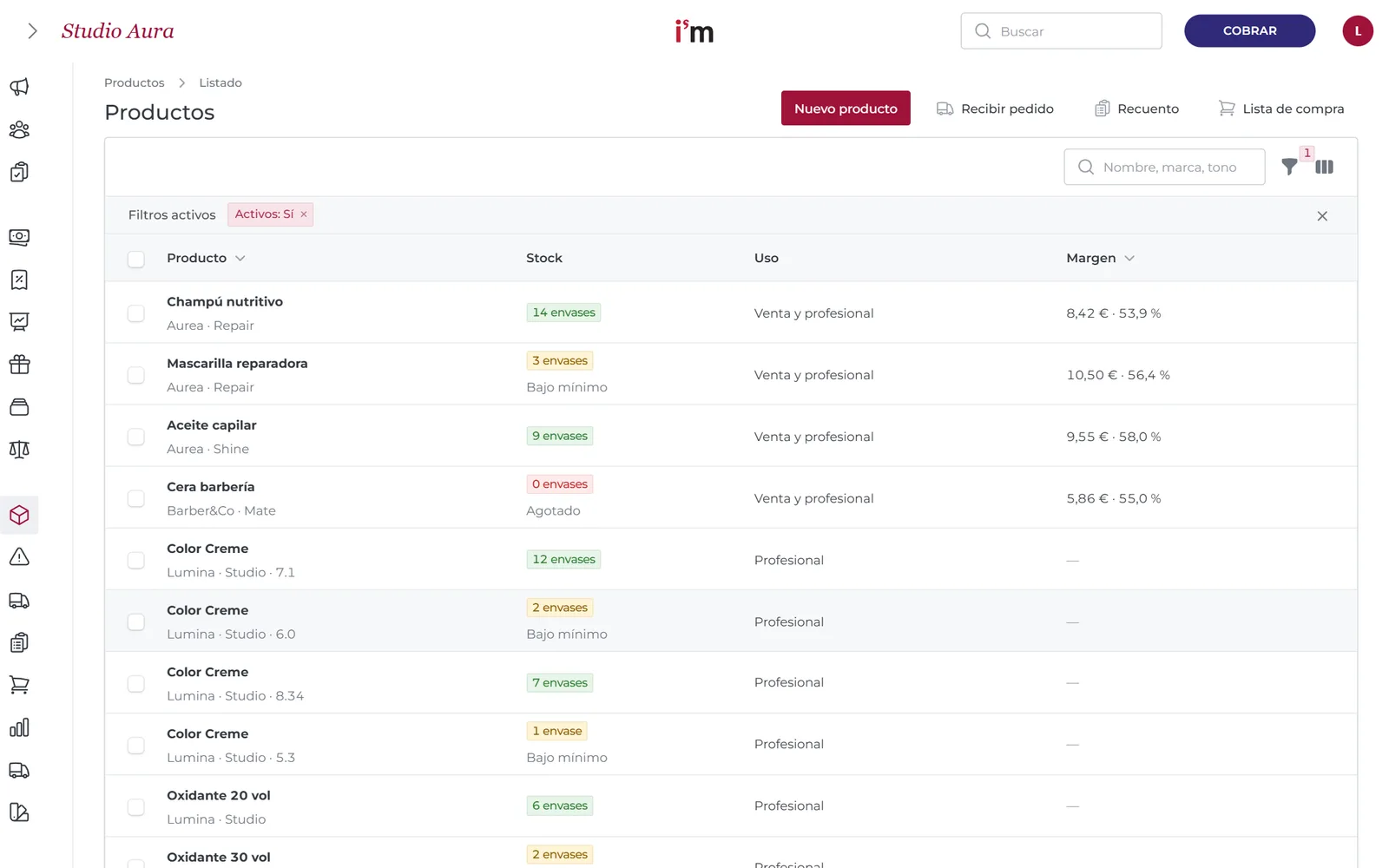1389x868 pixels.
Task: Click the filter funnel icon
Action: click(1290, 167)
